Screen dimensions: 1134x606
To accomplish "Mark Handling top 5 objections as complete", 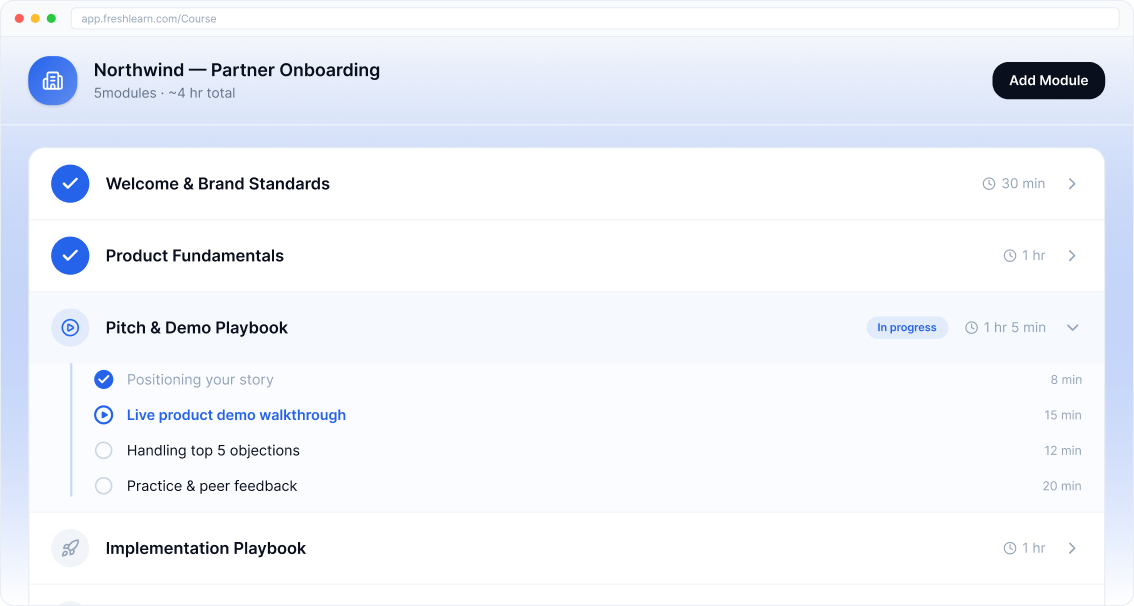I will click(103, 451).
